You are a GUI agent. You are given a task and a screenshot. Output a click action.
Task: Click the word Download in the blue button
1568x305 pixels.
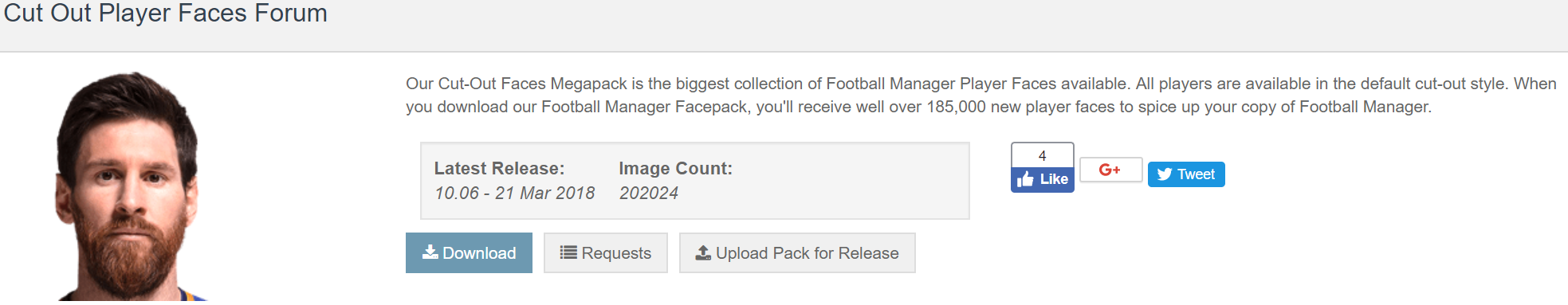point(479,253)
